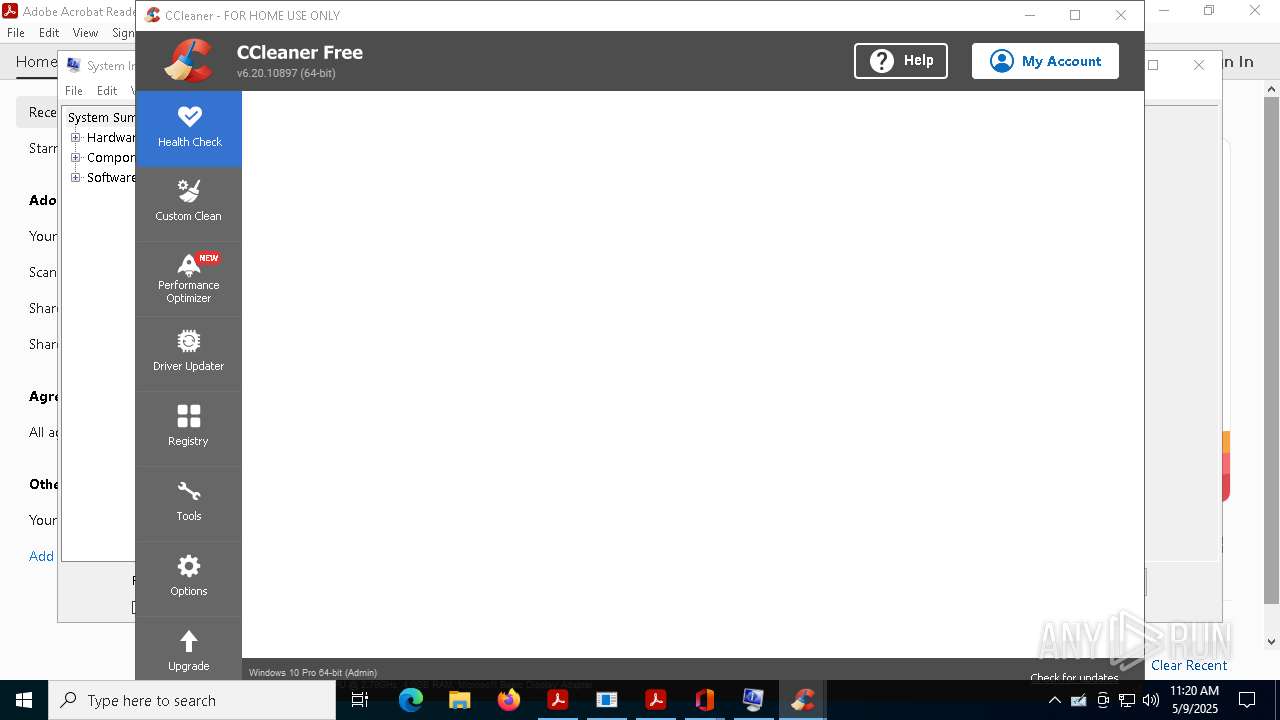Screen dimensions: 1280x720
Task: Open Microsoft Office from taskbar
Action: (x=704, y=700)
